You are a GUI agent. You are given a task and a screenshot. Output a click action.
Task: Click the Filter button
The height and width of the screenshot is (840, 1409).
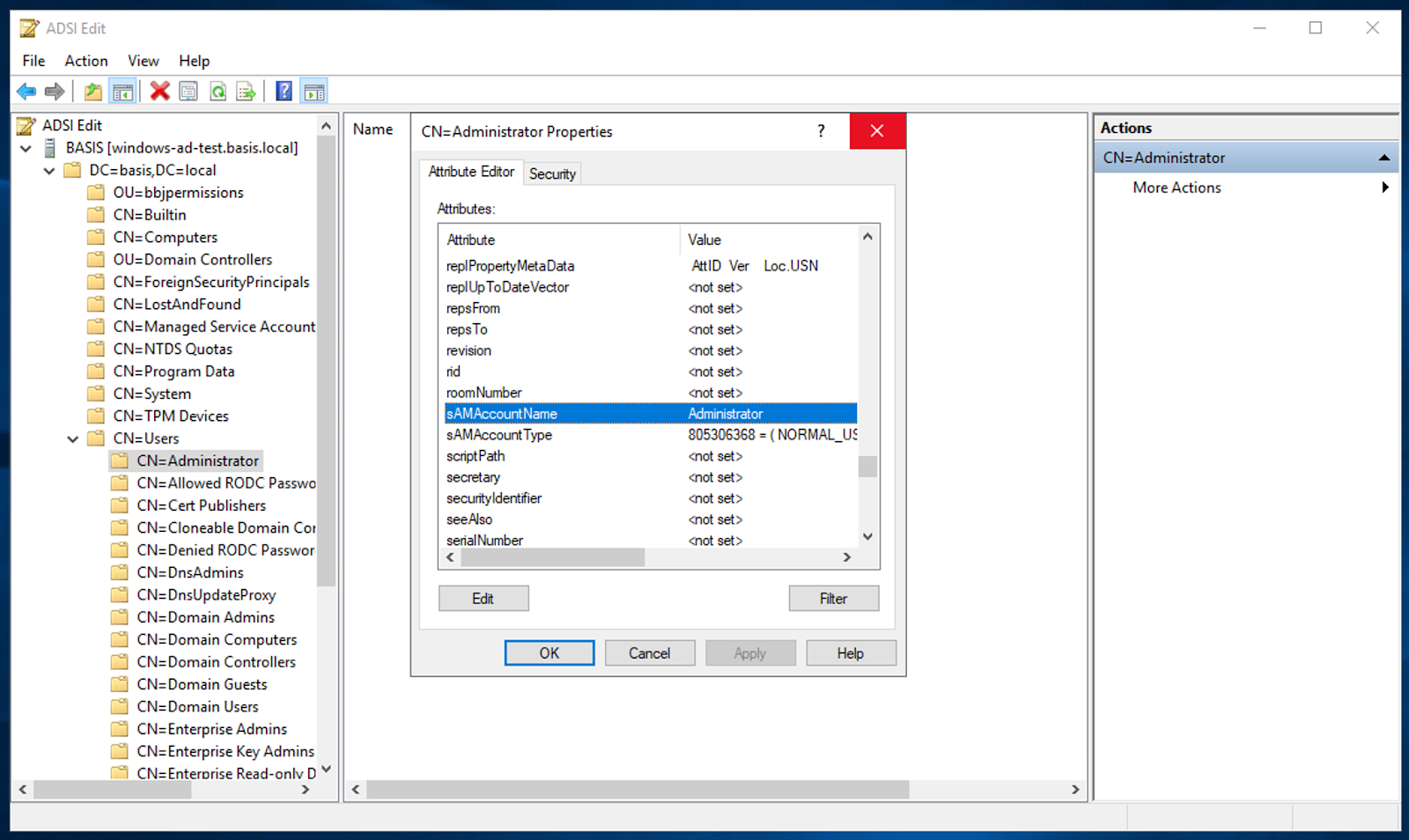[x=834, y=599]
